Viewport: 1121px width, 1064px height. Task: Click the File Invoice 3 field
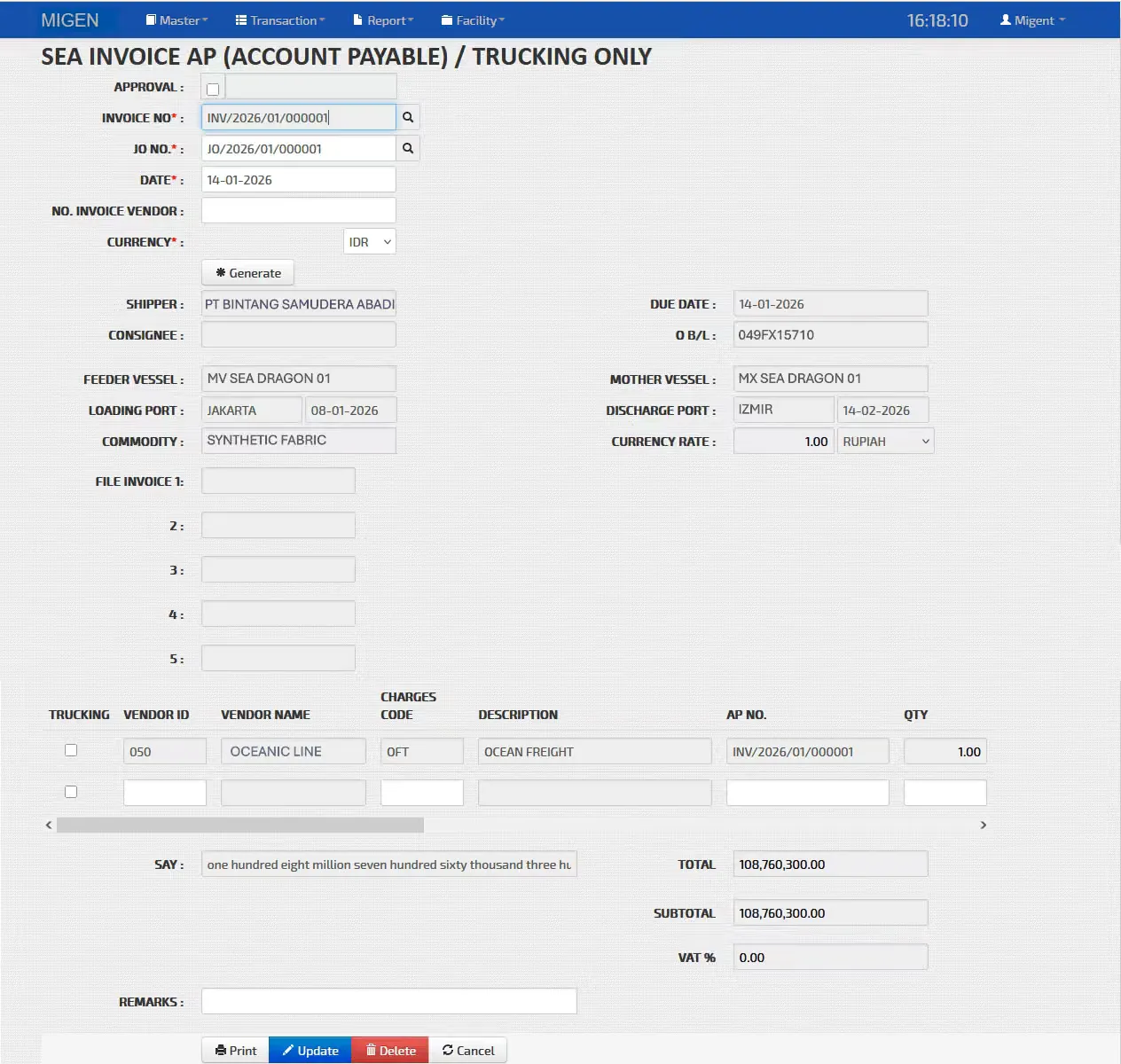(278, 569)
